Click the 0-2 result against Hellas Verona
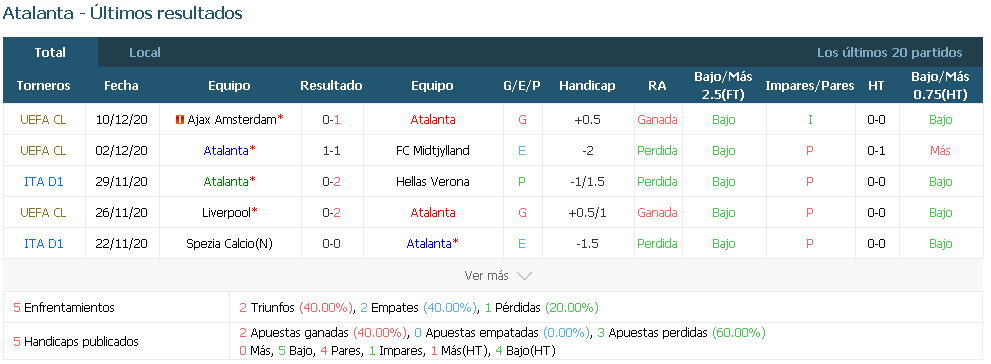This screenshot has height=364, width=991. click(332, 181)
